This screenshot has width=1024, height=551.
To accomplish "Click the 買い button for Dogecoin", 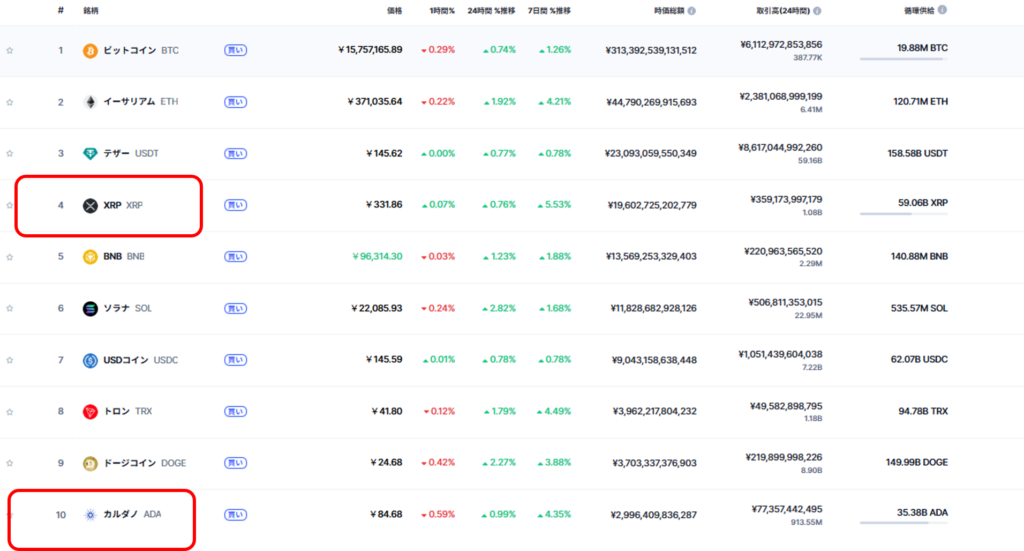I will coord(236,463).
